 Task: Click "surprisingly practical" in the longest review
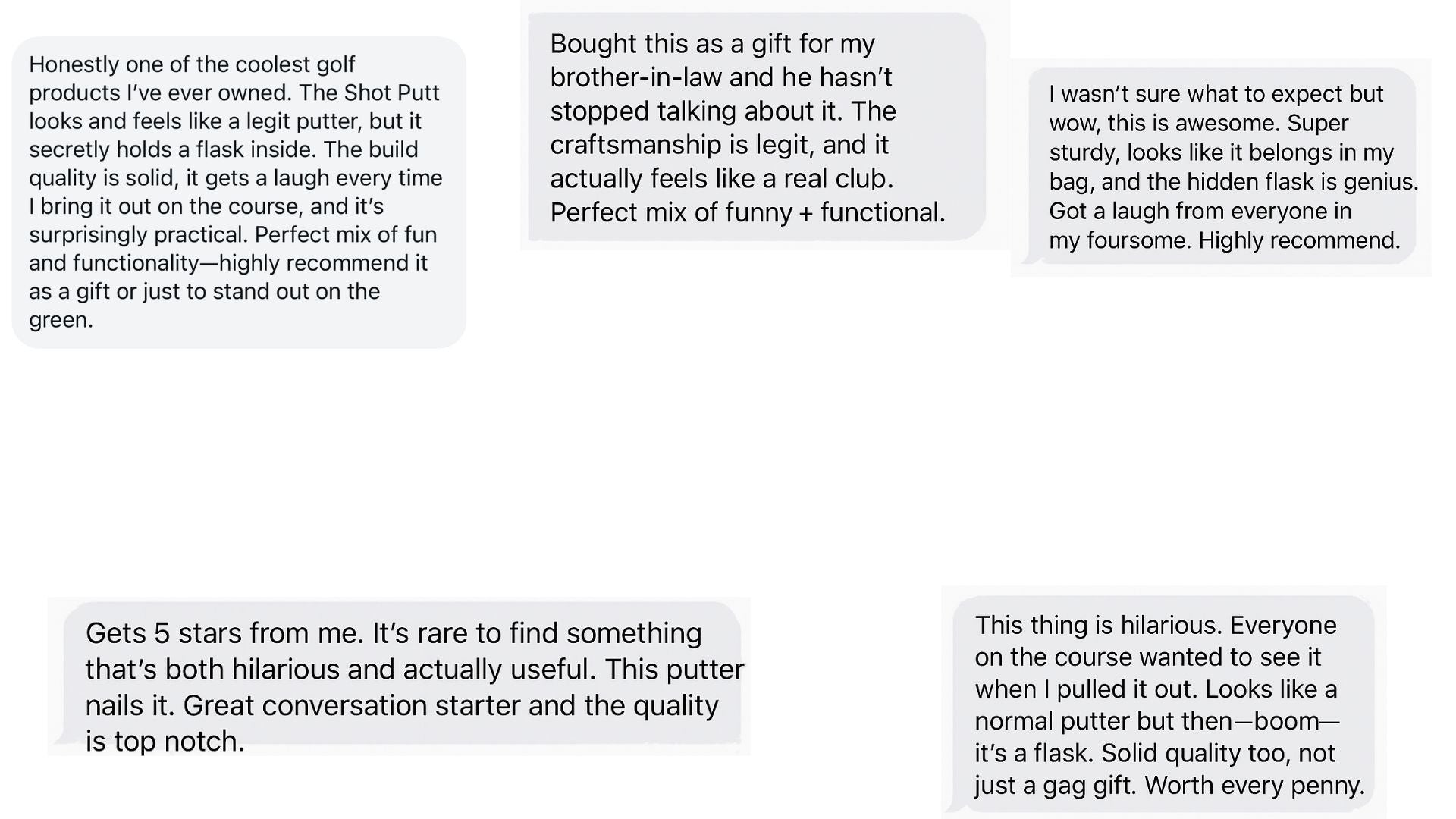coord(137,234)
